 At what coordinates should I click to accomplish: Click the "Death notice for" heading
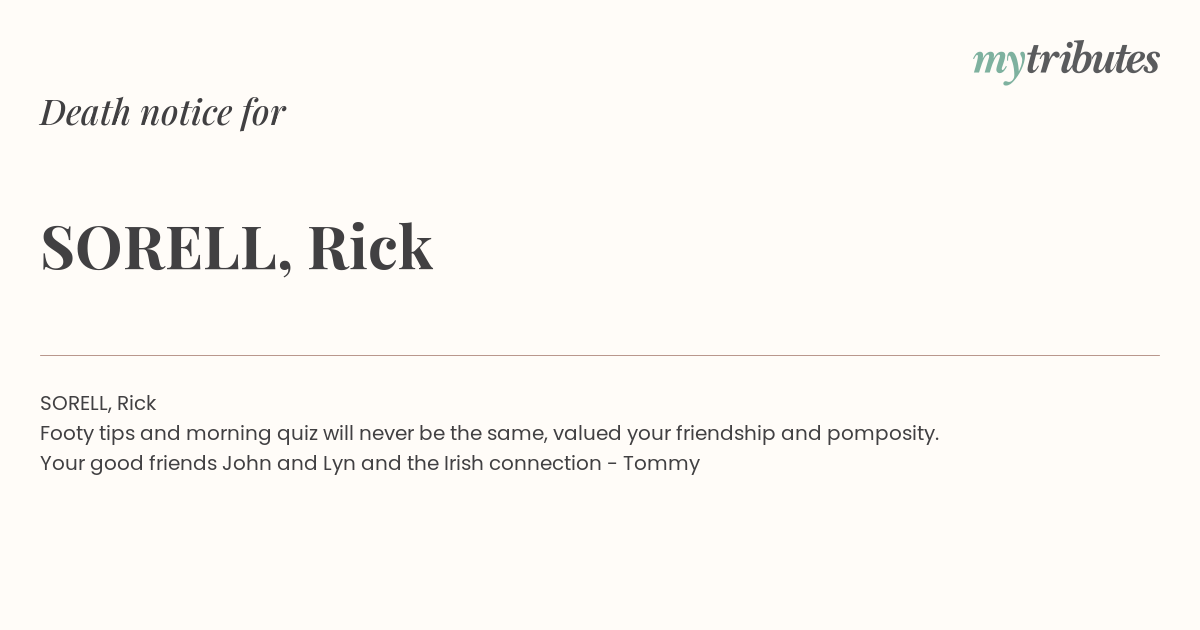pos(163,112)
